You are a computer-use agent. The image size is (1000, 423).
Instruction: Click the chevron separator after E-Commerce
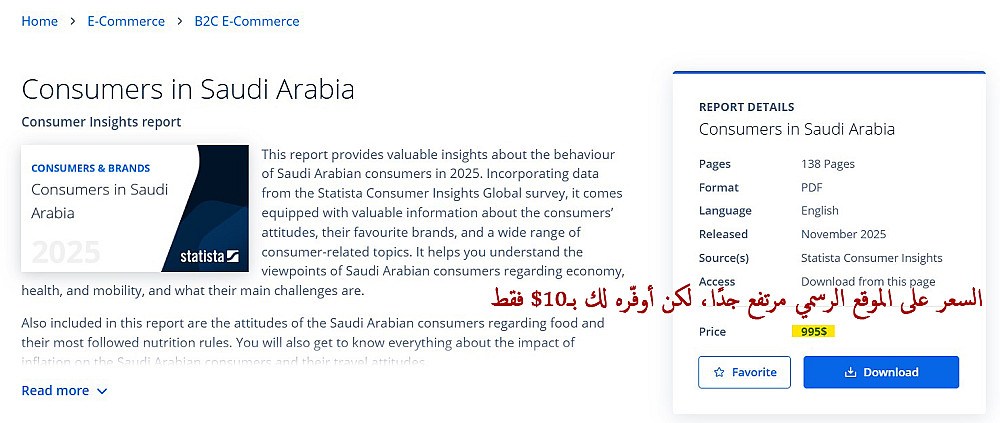coord(180,21)
